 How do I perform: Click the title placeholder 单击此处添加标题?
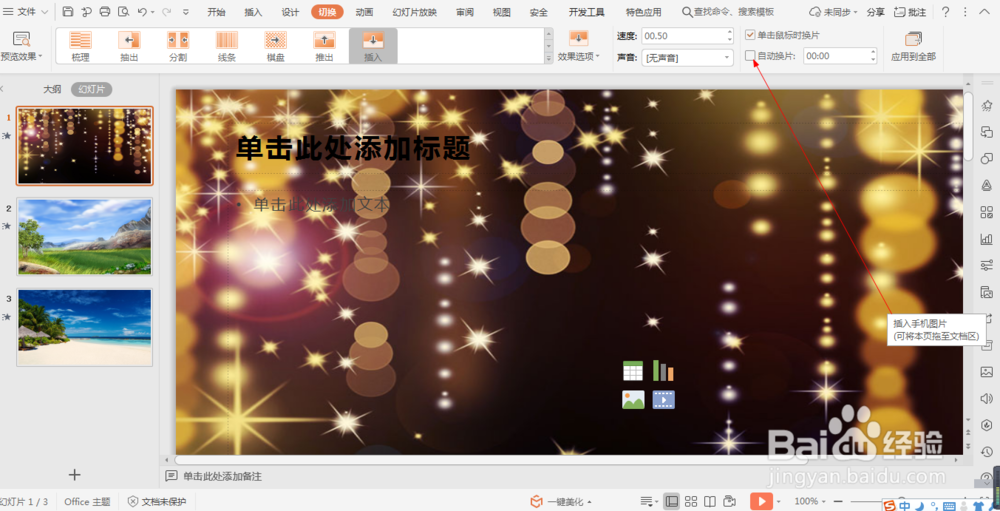coord(353,149)
